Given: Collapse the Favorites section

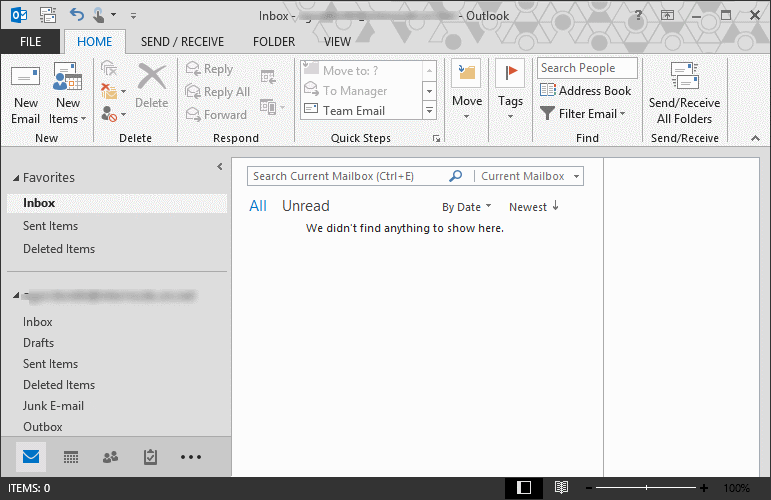Looking at the screenshot, I should coord(16,178).
